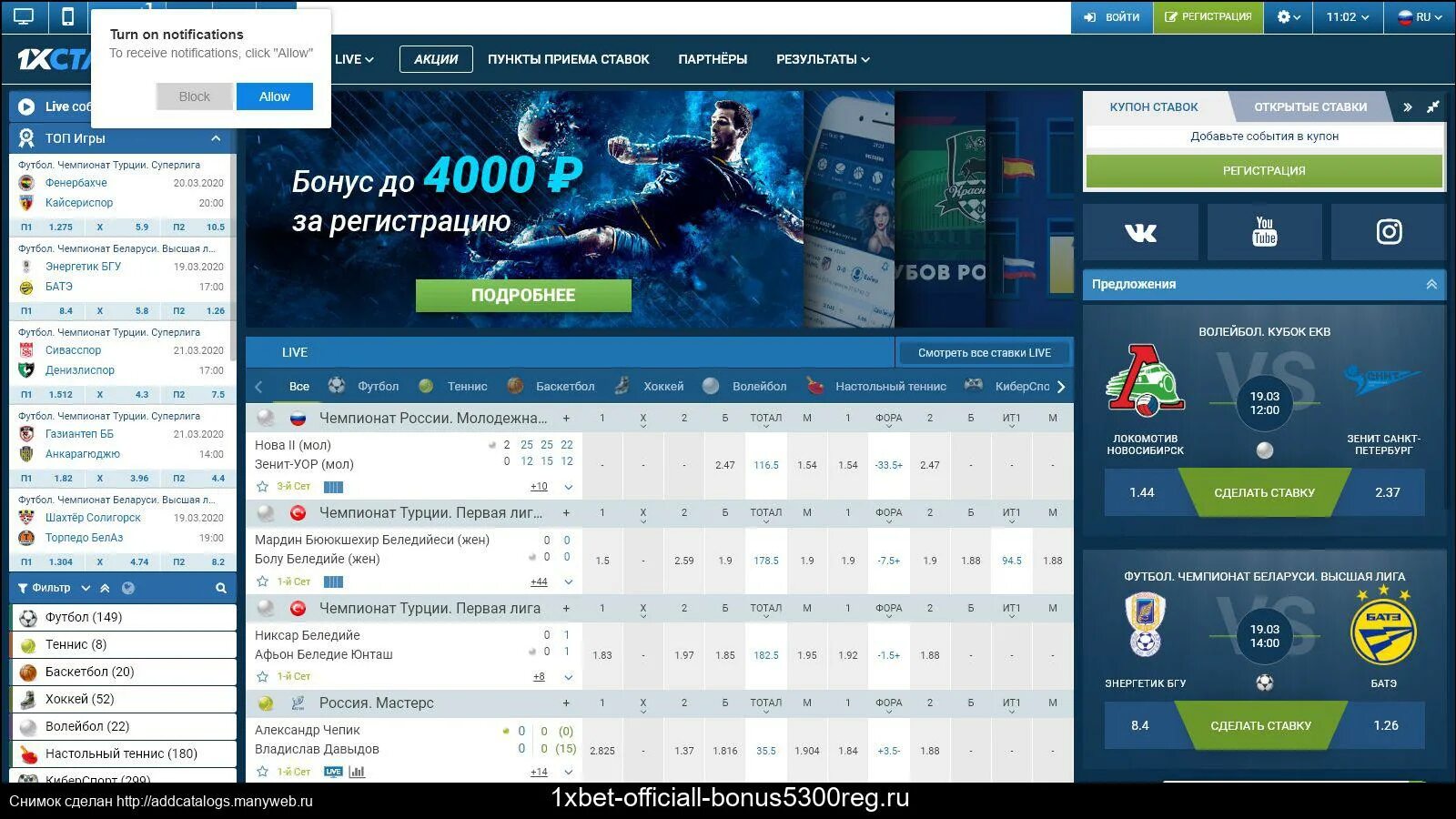Favorite Никсар Беледийе match star
The height and width of the screenshot is (819, 1456).
pos(263,676)
